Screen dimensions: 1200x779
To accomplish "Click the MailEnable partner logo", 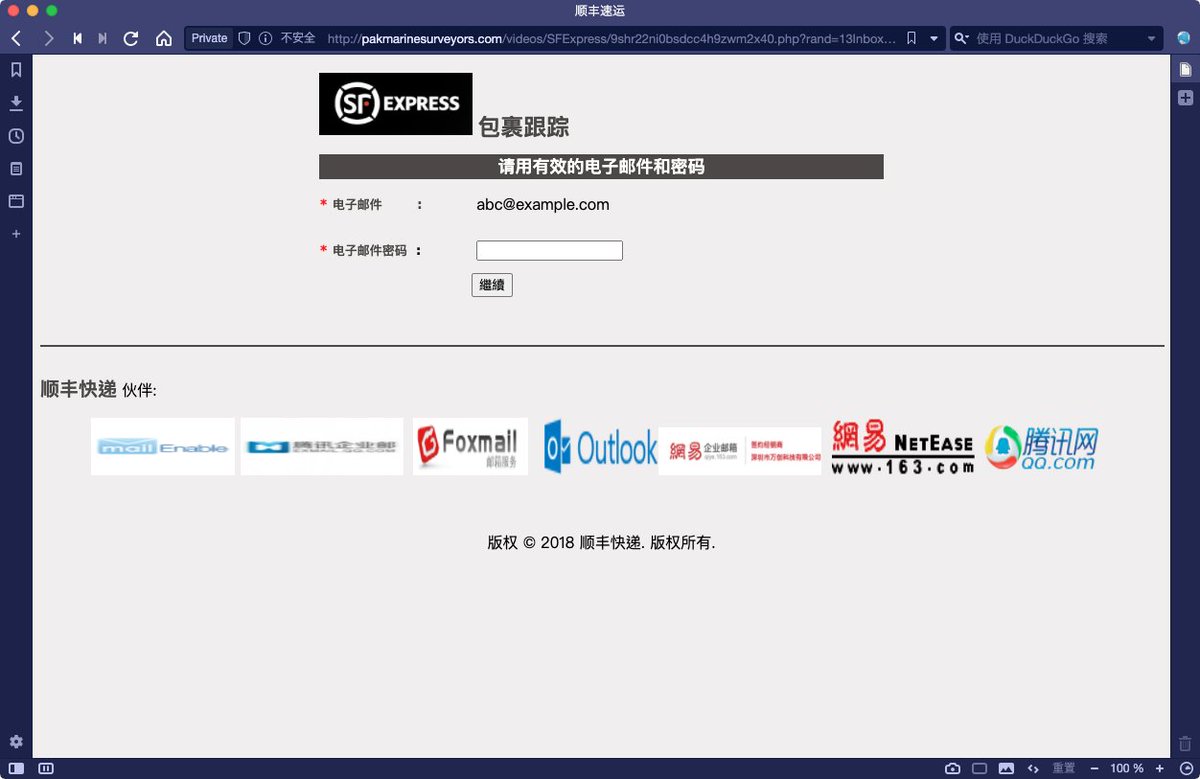I will coord(163,447).
